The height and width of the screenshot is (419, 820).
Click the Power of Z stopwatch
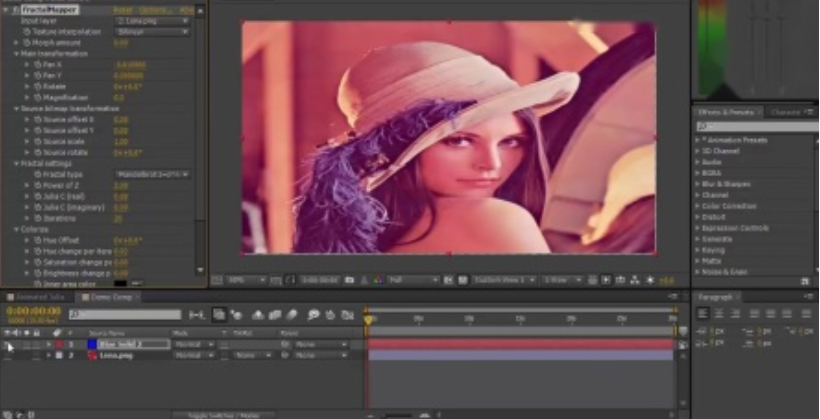point(38,185)
